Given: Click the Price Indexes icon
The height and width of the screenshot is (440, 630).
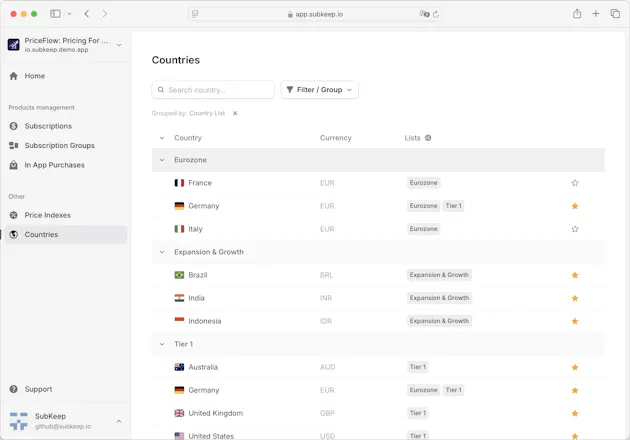Looking at the screenshot, I should click(x=13, y=215).
